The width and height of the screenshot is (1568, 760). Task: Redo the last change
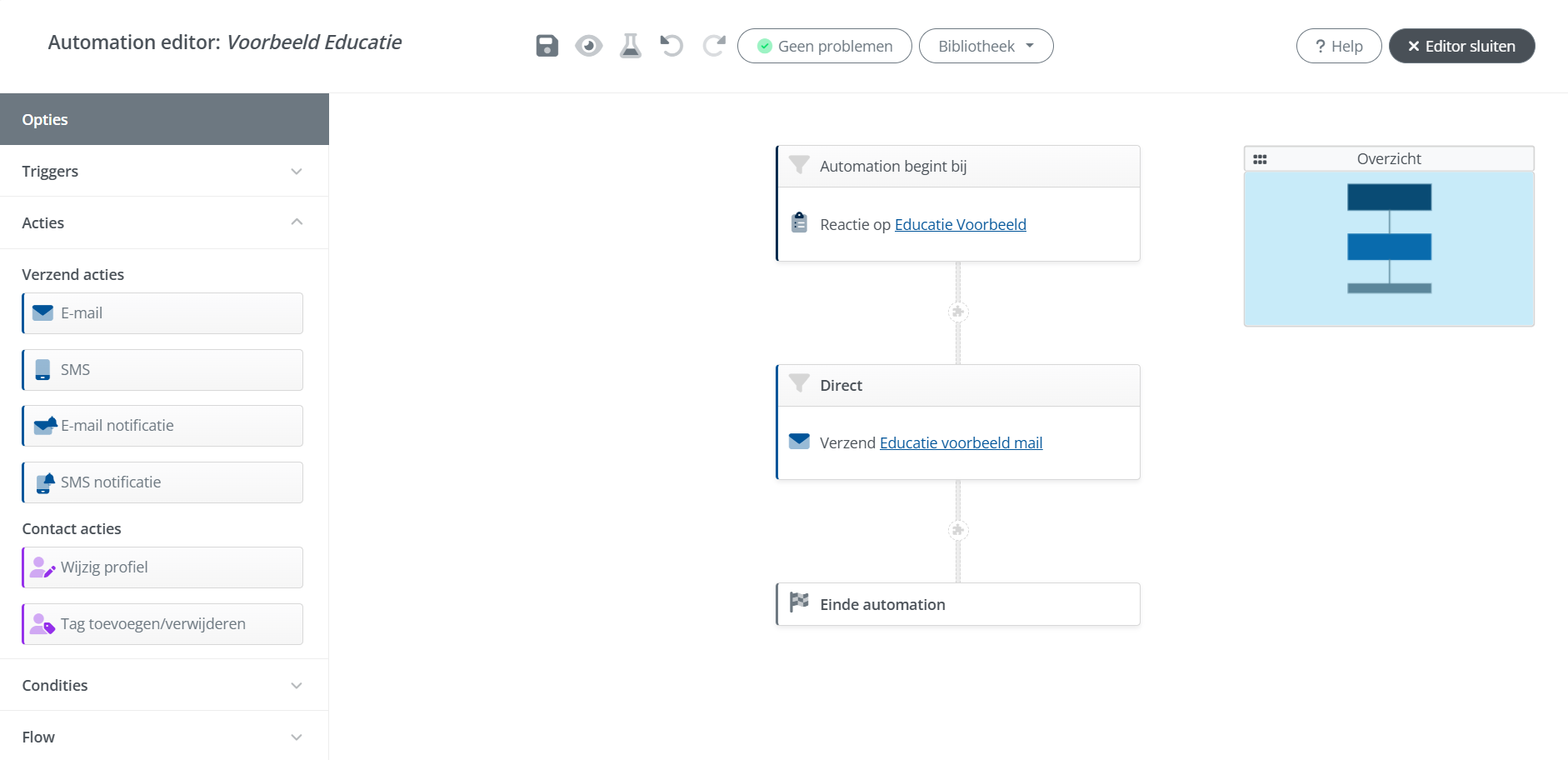pos(713,46)
